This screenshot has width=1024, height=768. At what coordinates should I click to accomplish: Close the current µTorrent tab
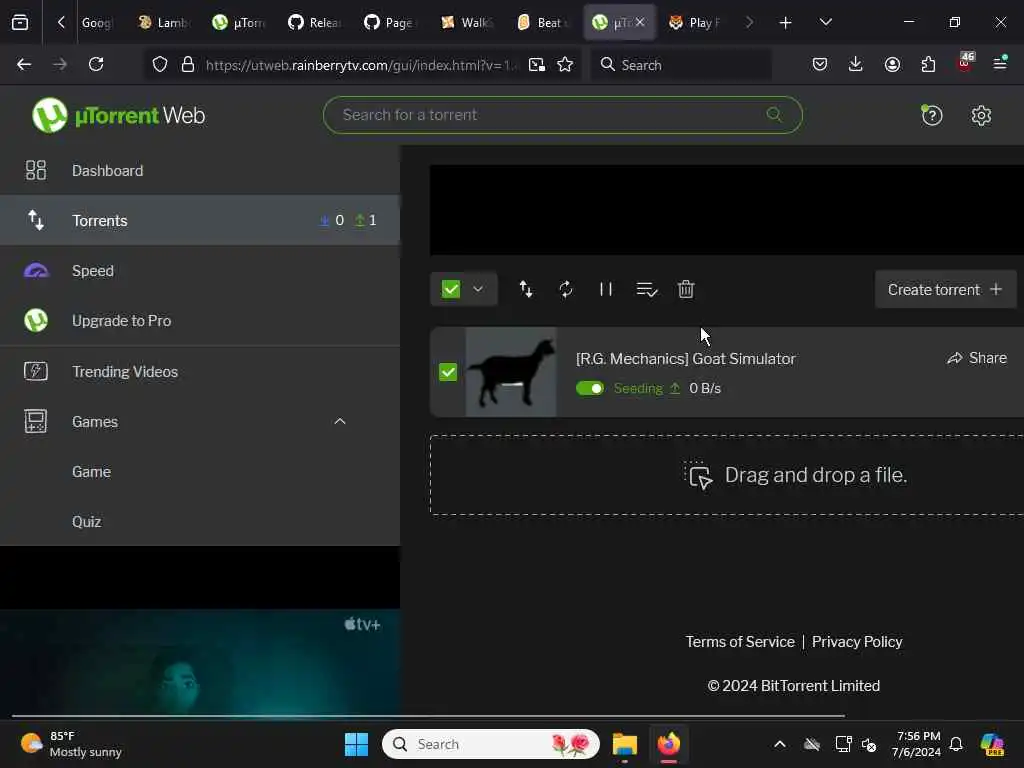point(640,23)
